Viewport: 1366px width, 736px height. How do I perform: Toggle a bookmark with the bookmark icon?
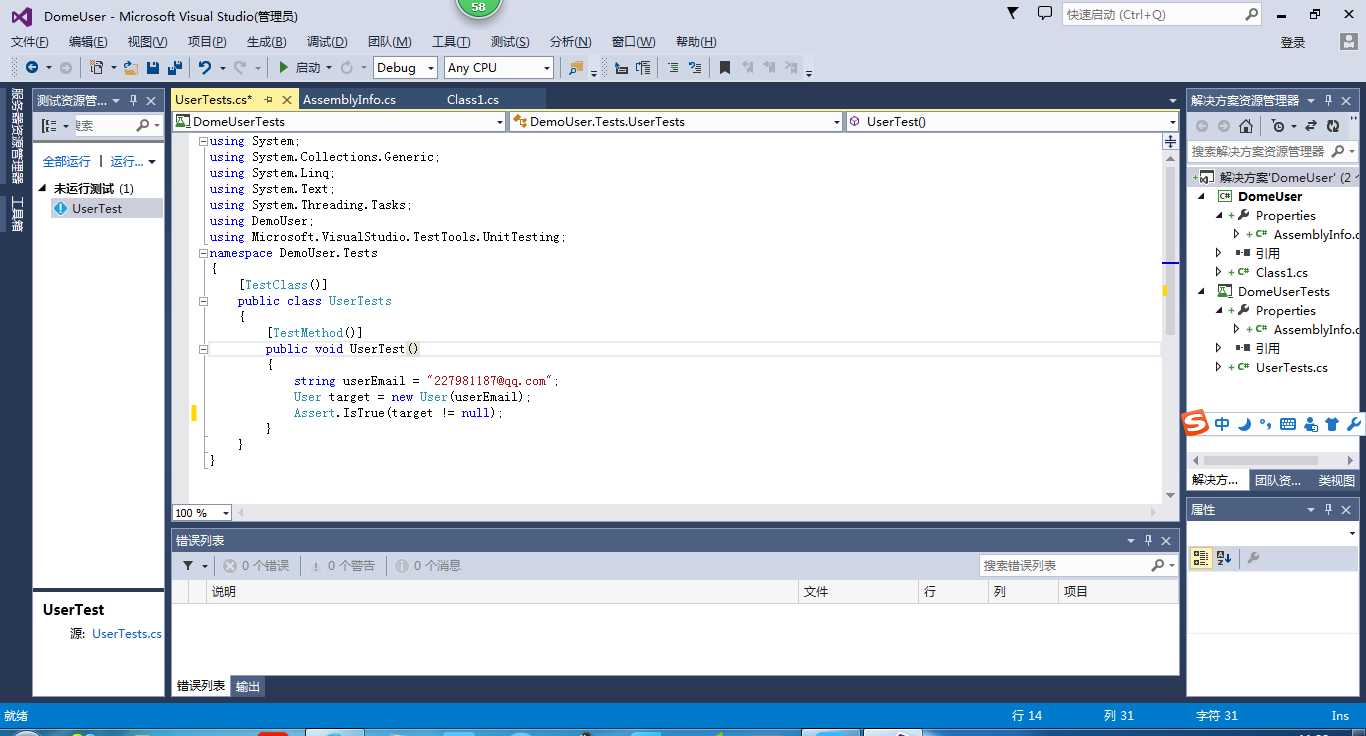point(725,67)
